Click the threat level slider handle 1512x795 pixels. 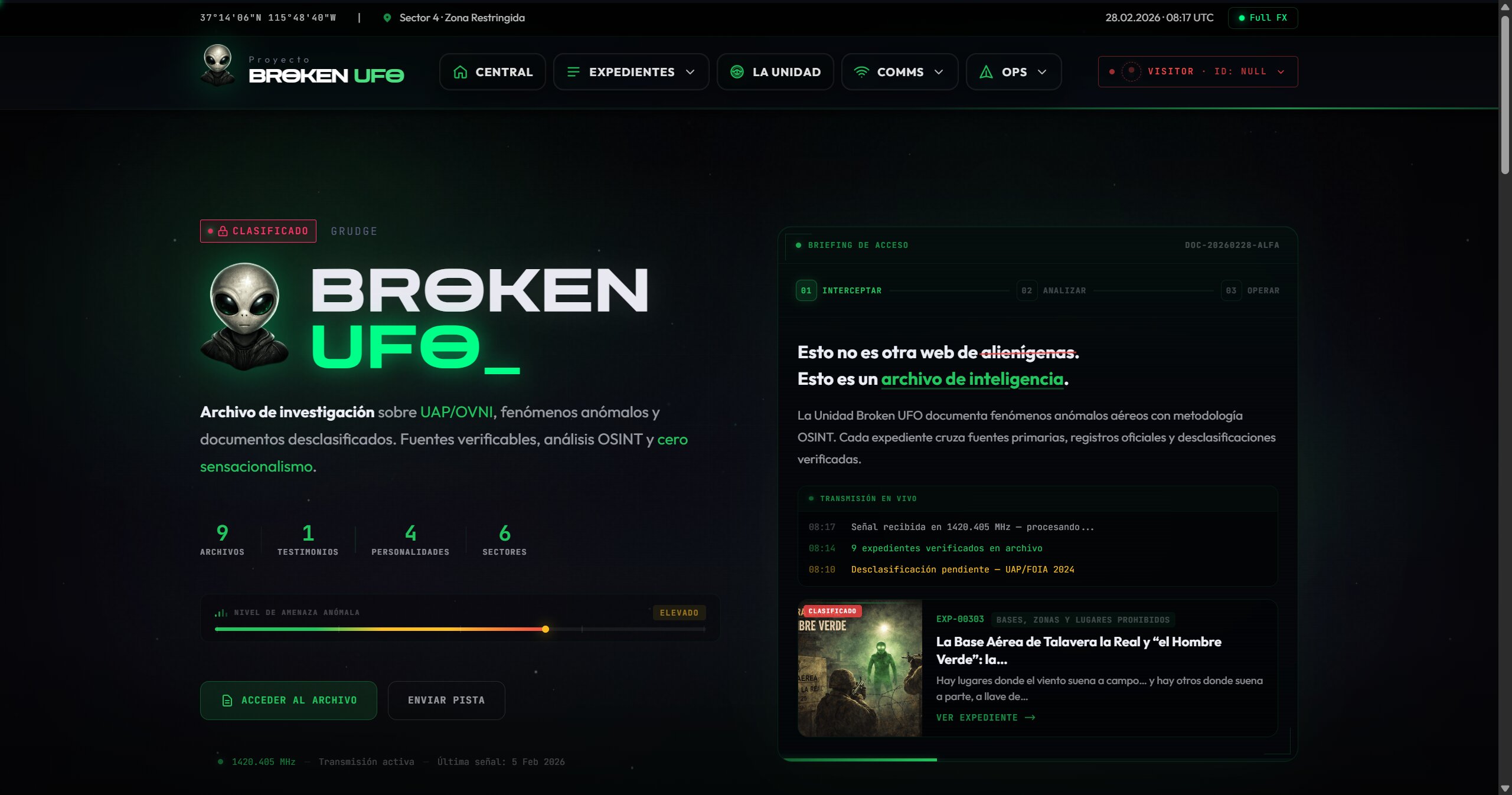pos(546,629)
